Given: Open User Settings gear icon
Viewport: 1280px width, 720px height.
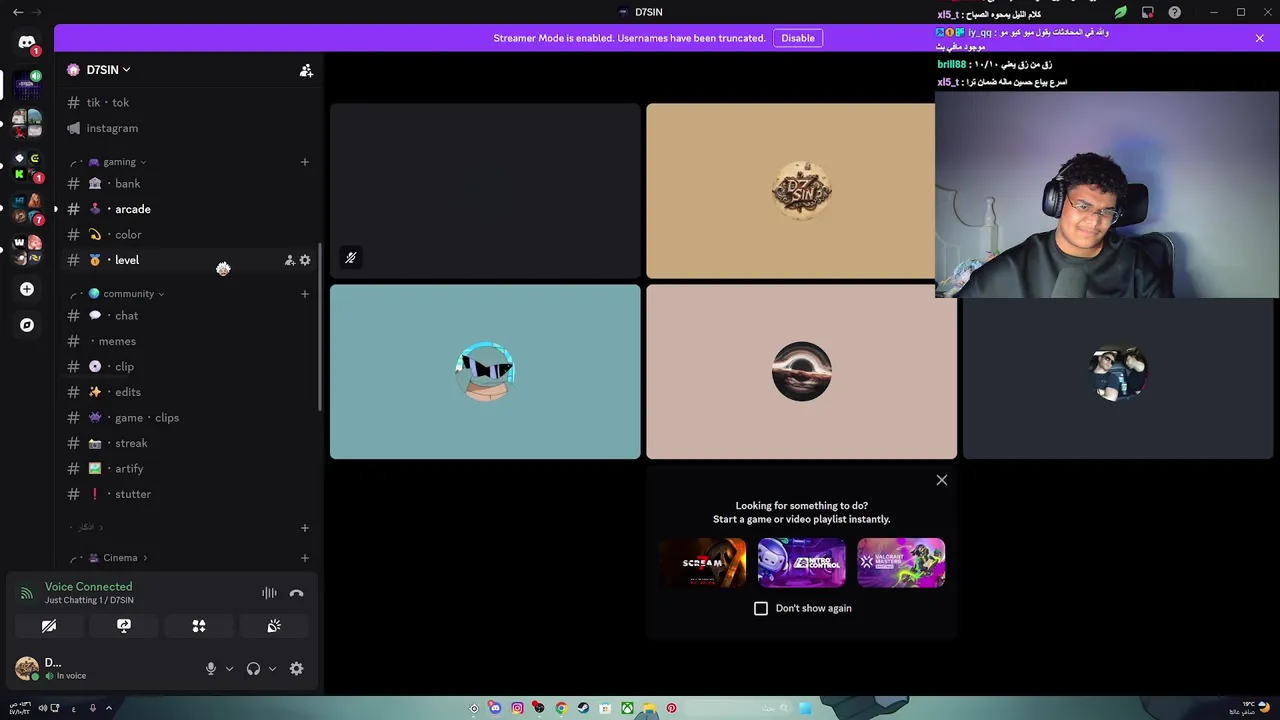Looking at the screenshot, I should [x=296, y=669].
